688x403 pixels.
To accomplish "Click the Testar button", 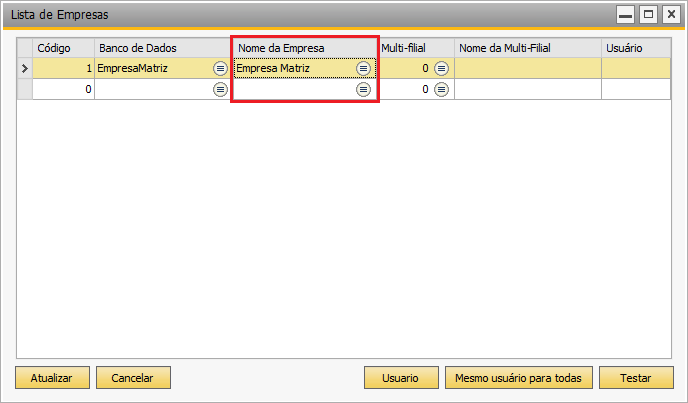I will [x=636, y=378].
